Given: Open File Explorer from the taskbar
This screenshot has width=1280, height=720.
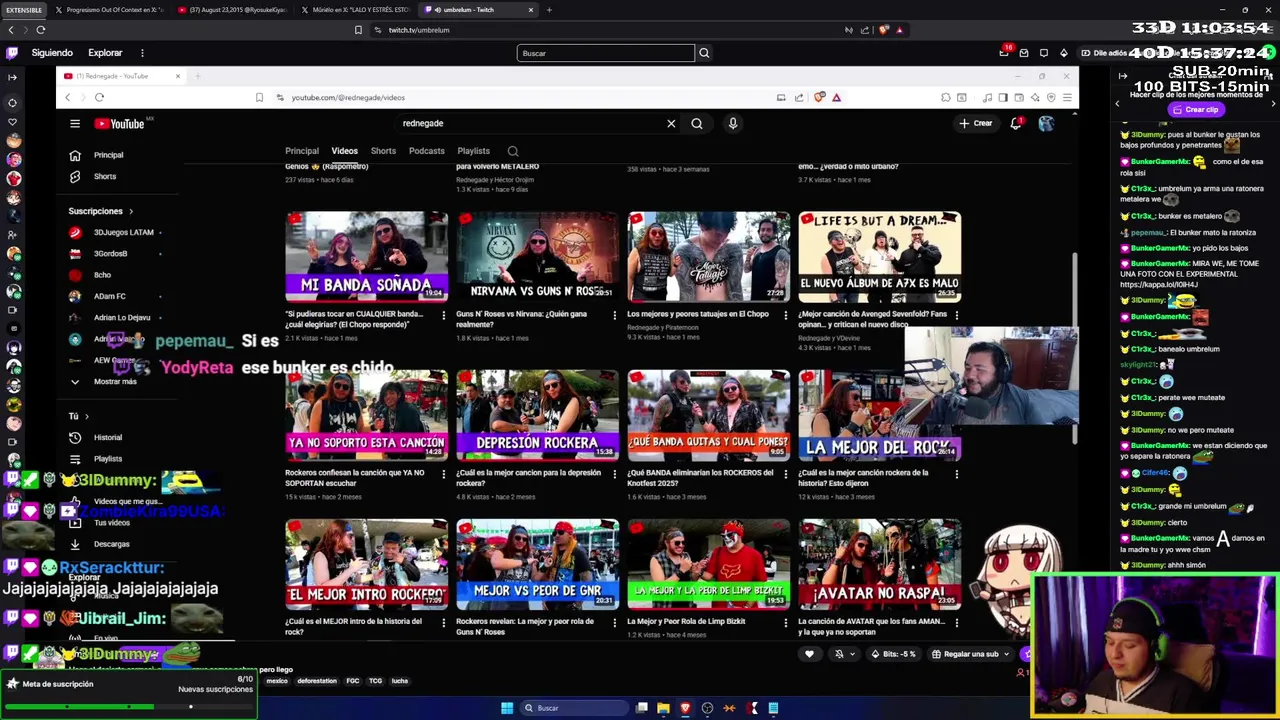Looking at the screenshot, I should pos(663,708).
